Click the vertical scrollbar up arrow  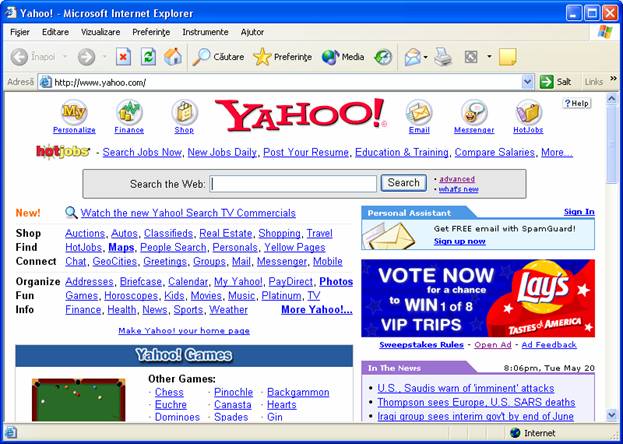pos(612,99)
